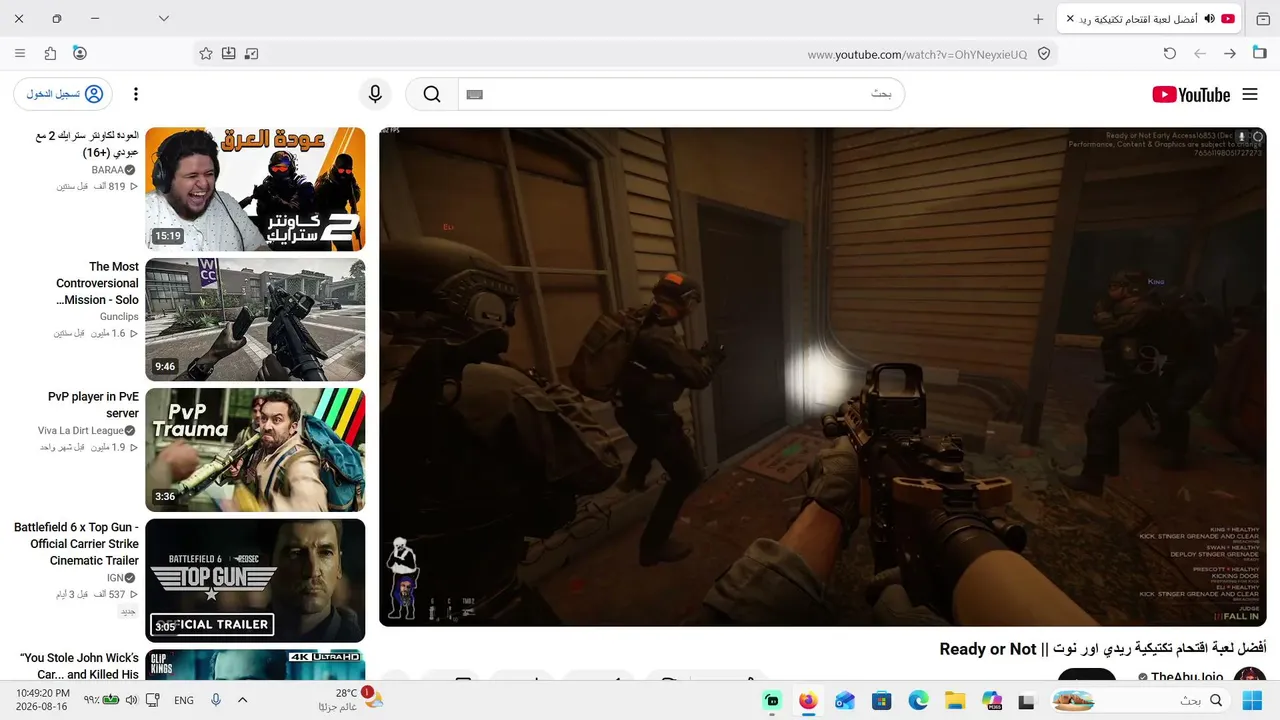This screenshot has width=1280, height=720.
Task: Click title 'Battlefield 6 x Top Gun' trailer
Action: (76, 544)
